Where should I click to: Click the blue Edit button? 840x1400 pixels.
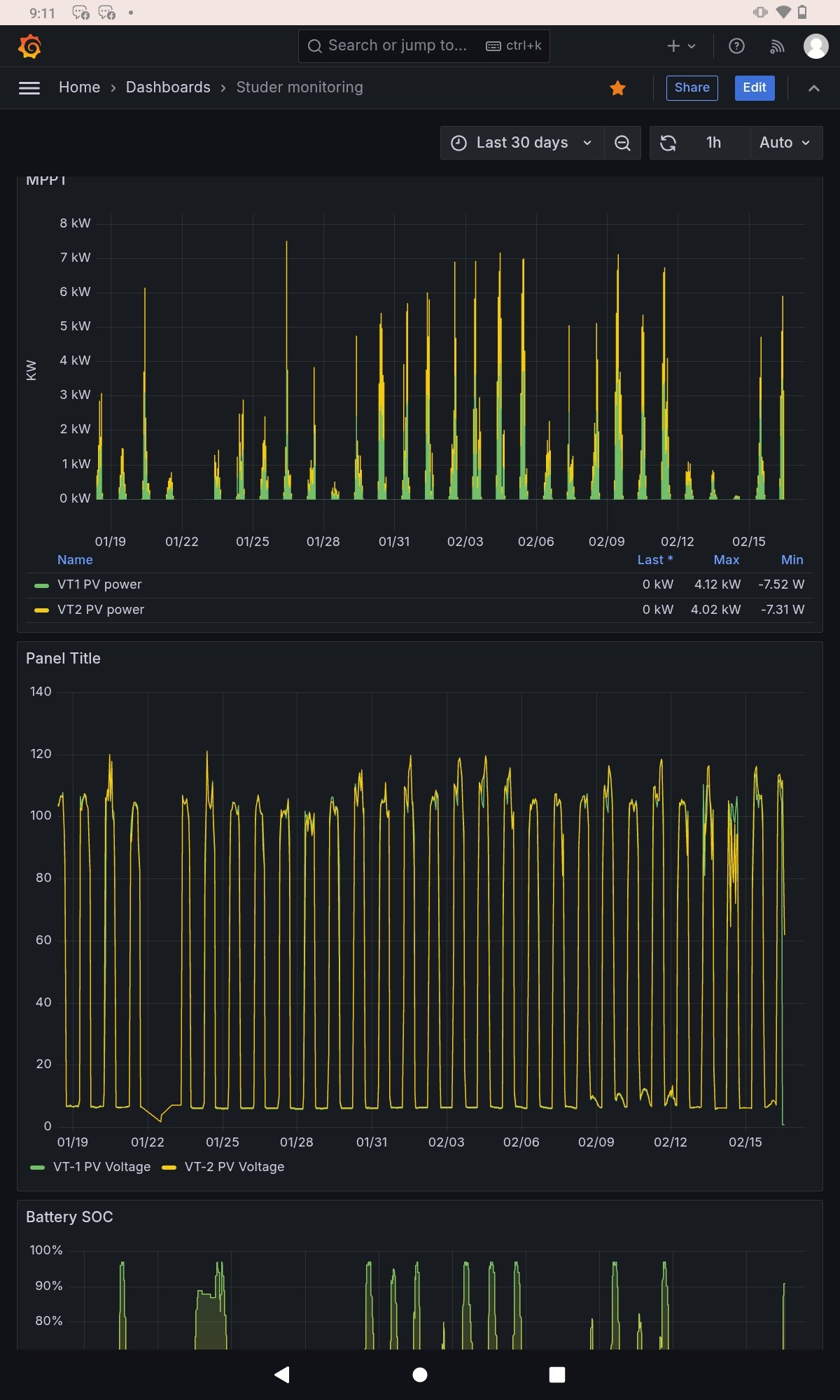click(x=754, y=87)
